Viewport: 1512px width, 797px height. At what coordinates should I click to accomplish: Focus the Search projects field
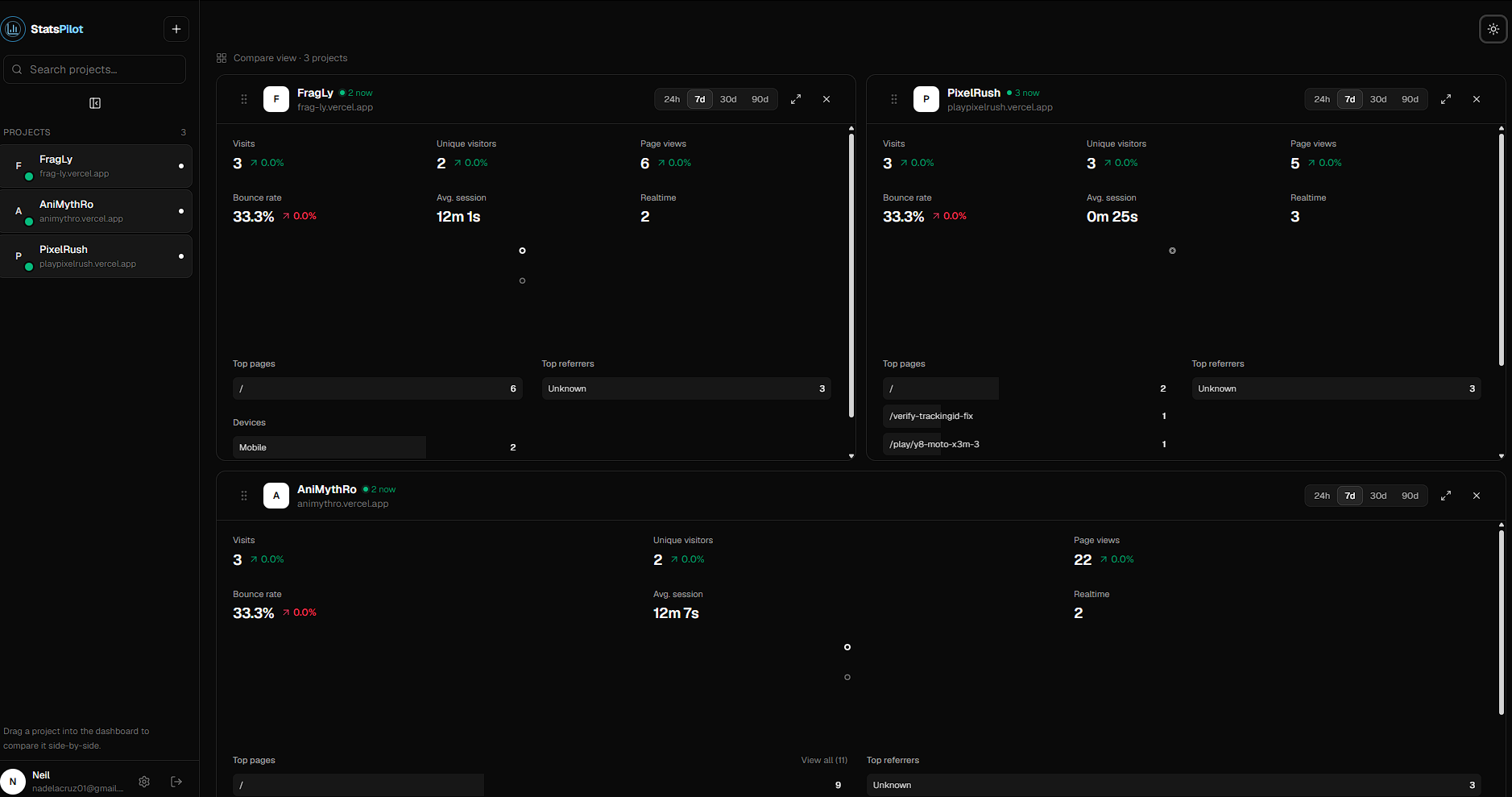pos(95,69)
